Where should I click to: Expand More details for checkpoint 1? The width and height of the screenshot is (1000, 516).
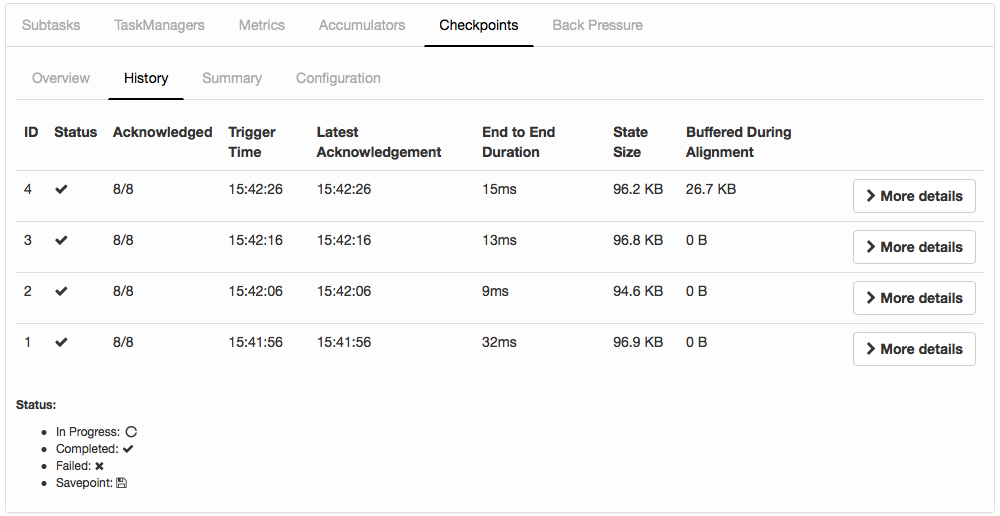point(914,349)
